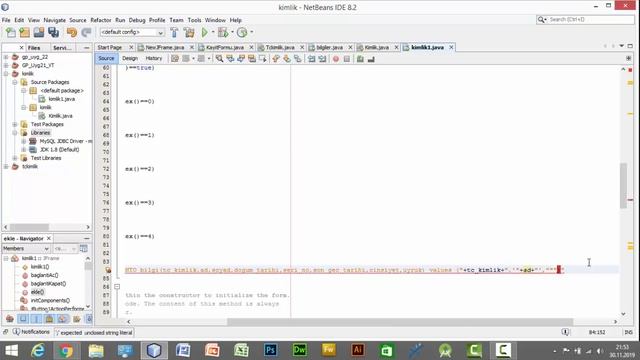Open the File menu
Image resolution: width=640 pixels, height=360 pixels.
click(6, 20)
